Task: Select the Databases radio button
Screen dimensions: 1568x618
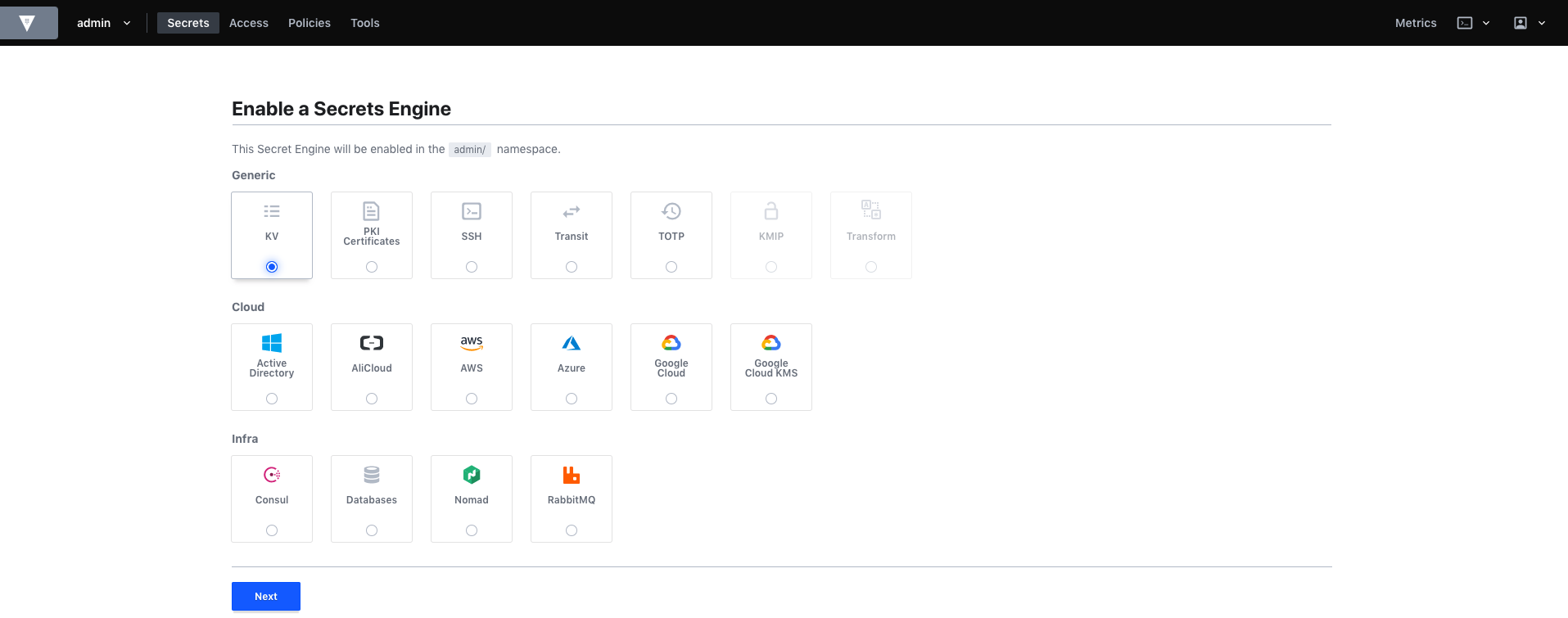Action: coord(372,530)
